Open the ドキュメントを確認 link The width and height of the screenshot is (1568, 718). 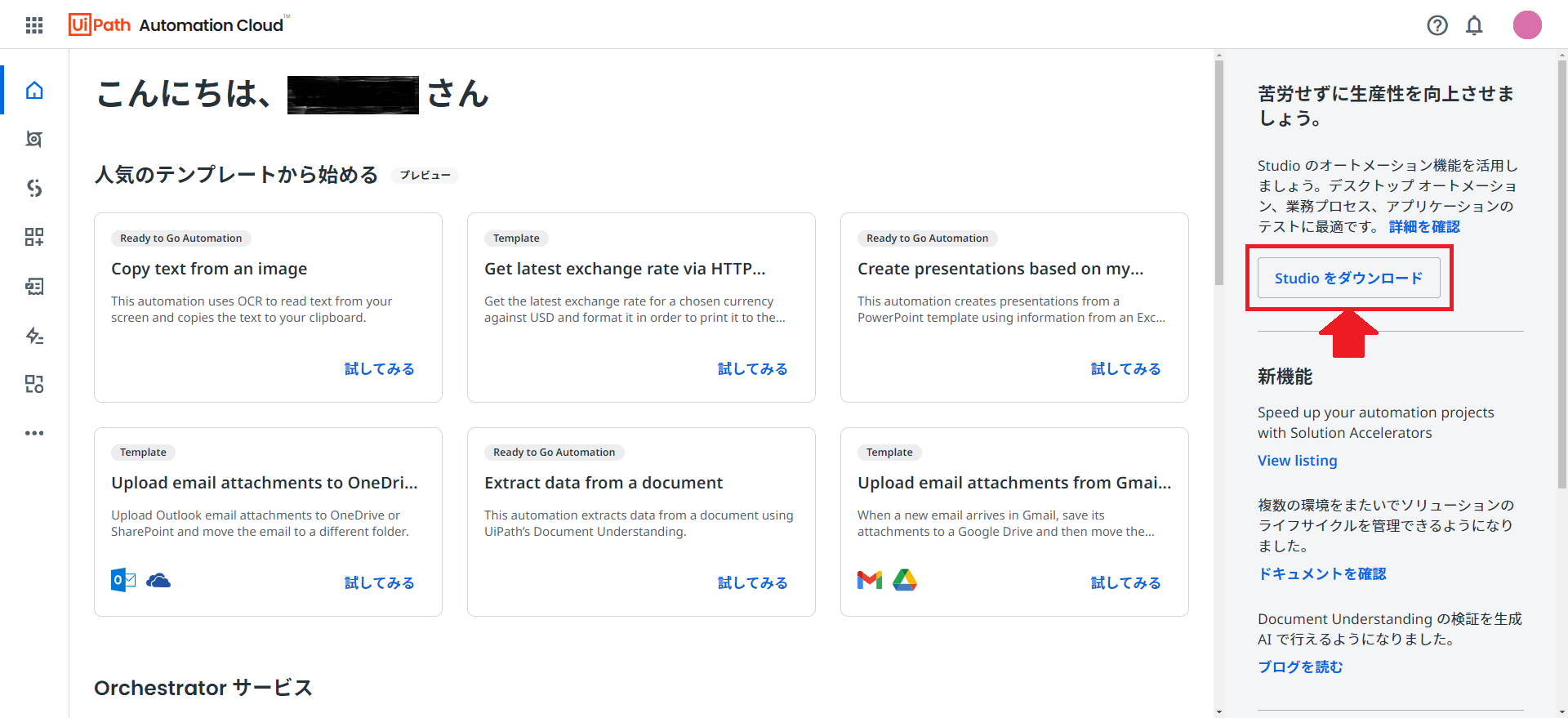(1322, 573)
